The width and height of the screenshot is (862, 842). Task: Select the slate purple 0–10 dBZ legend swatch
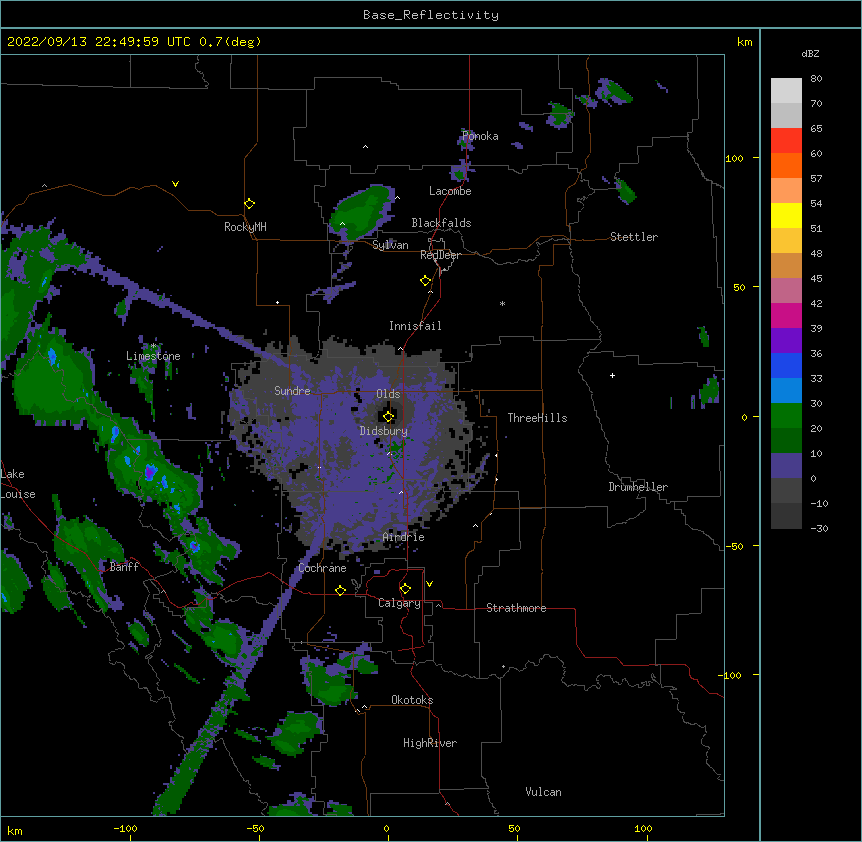coord(786,466)
